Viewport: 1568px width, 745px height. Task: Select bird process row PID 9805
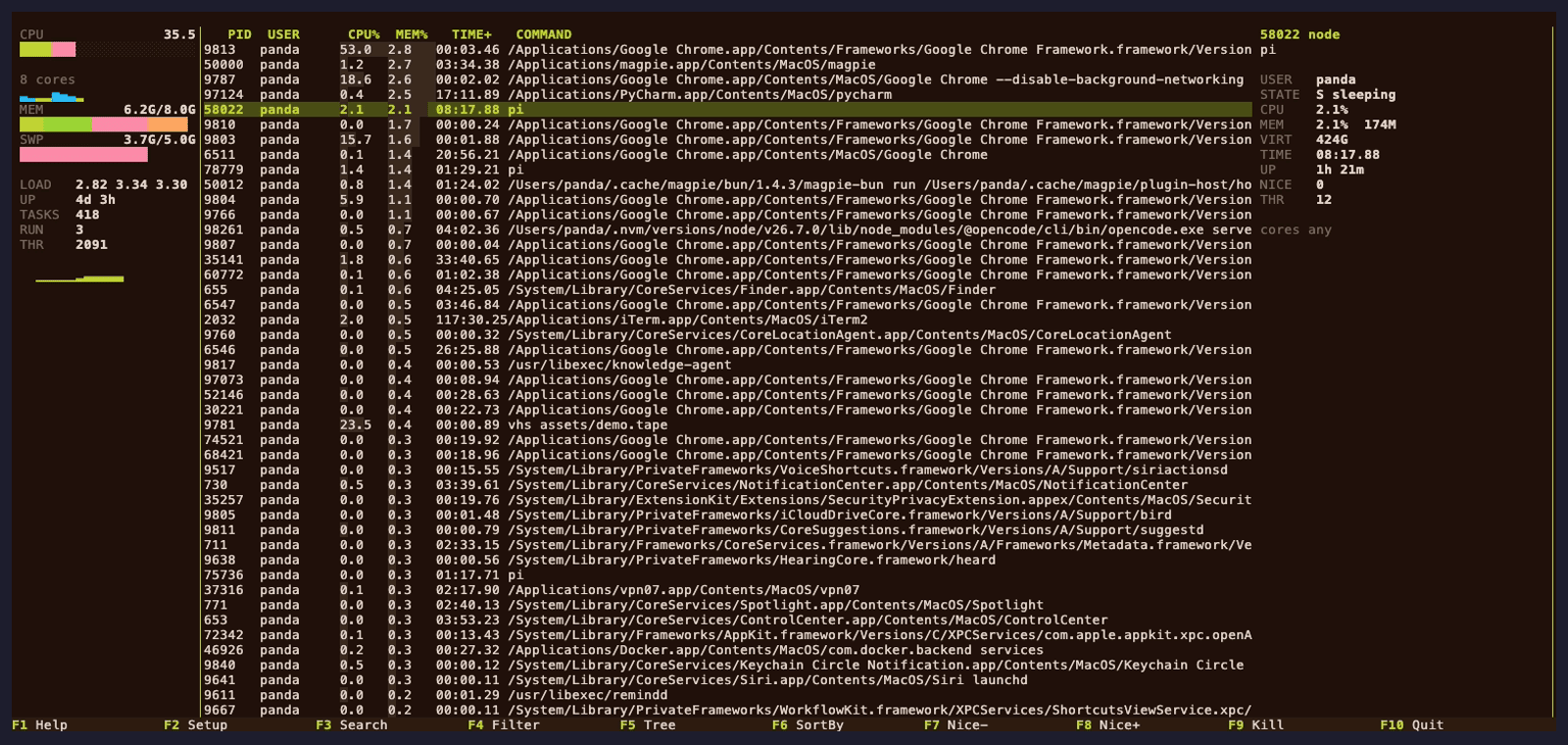(x=727, y=515)
